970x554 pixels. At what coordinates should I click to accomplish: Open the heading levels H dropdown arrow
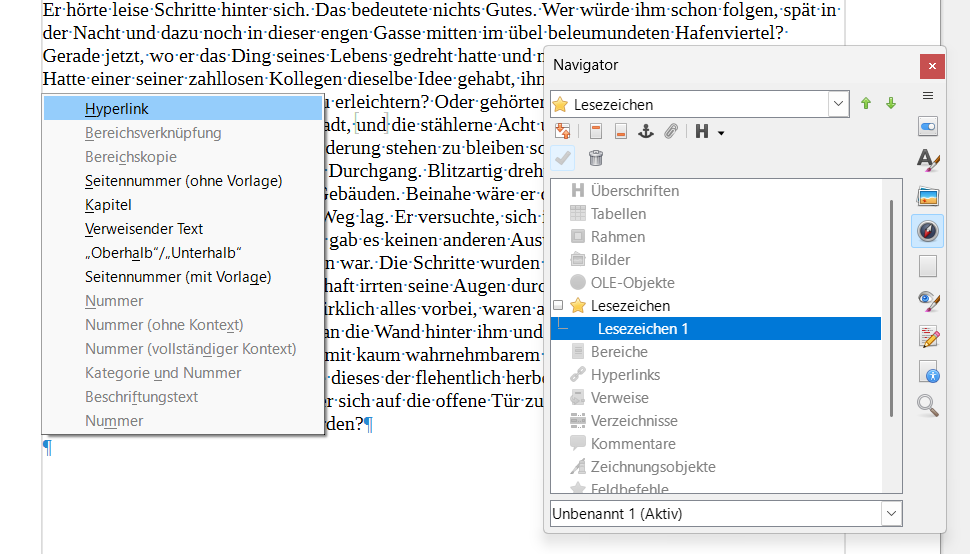(721, 132)
